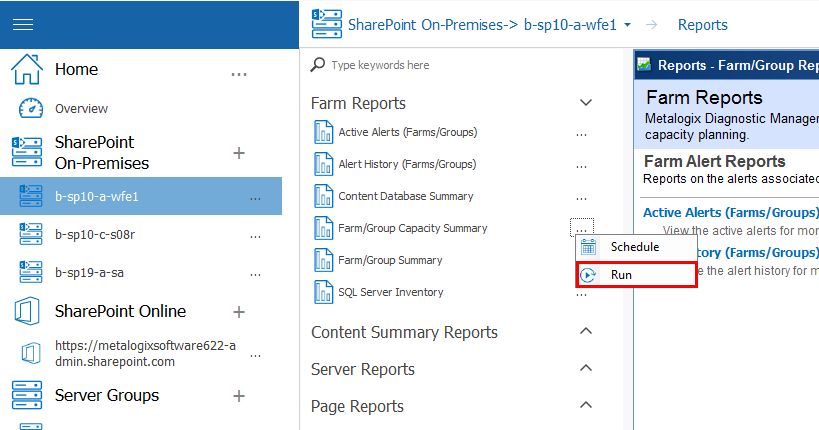Viewport: 819px width, 430px height.
Task: Open the Active Alerts (Farms/Groups) link
Action: (730, 212)
